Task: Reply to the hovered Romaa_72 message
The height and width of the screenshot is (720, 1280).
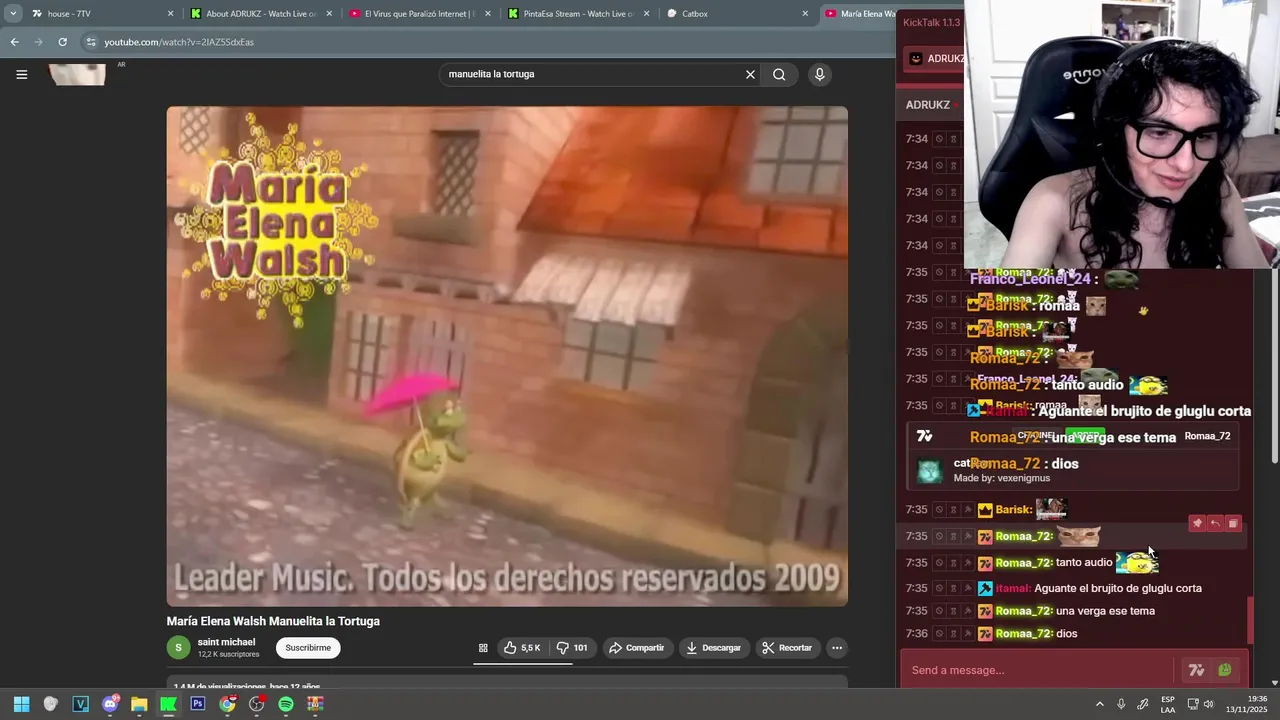Action: point(1215,523)
